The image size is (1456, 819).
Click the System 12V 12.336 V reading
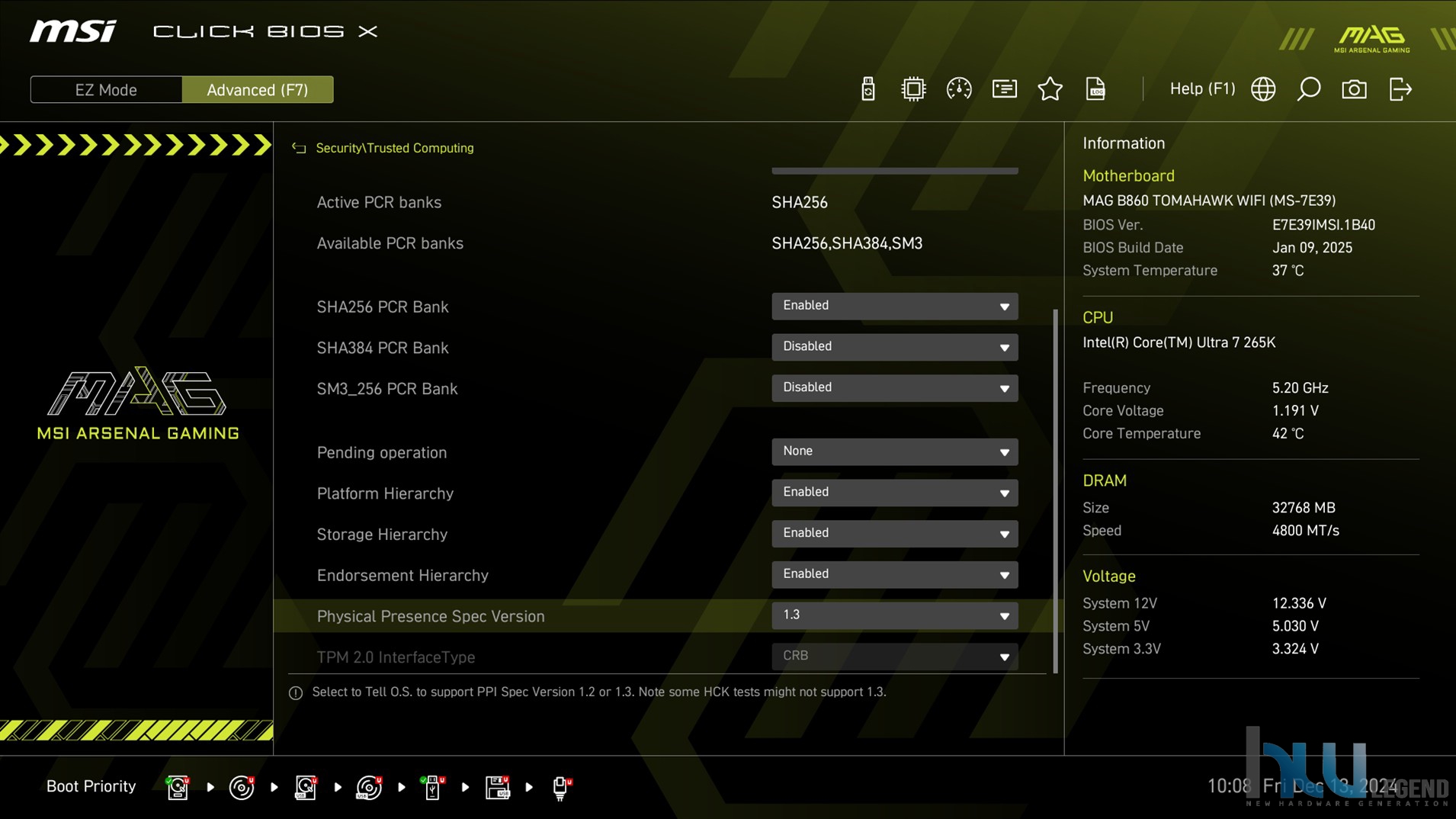(x=1299, y=603)
